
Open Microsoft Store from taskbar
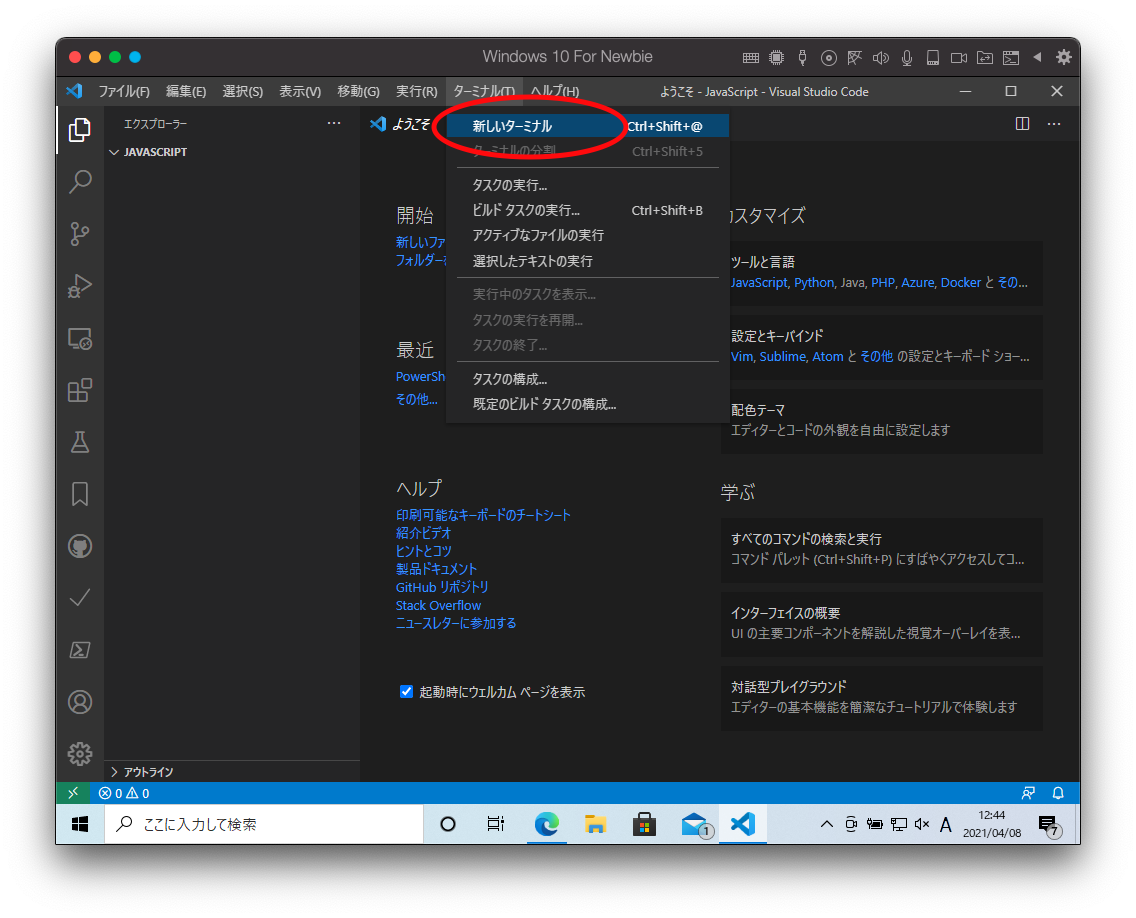pyautogui.click(x=644, y=824)
